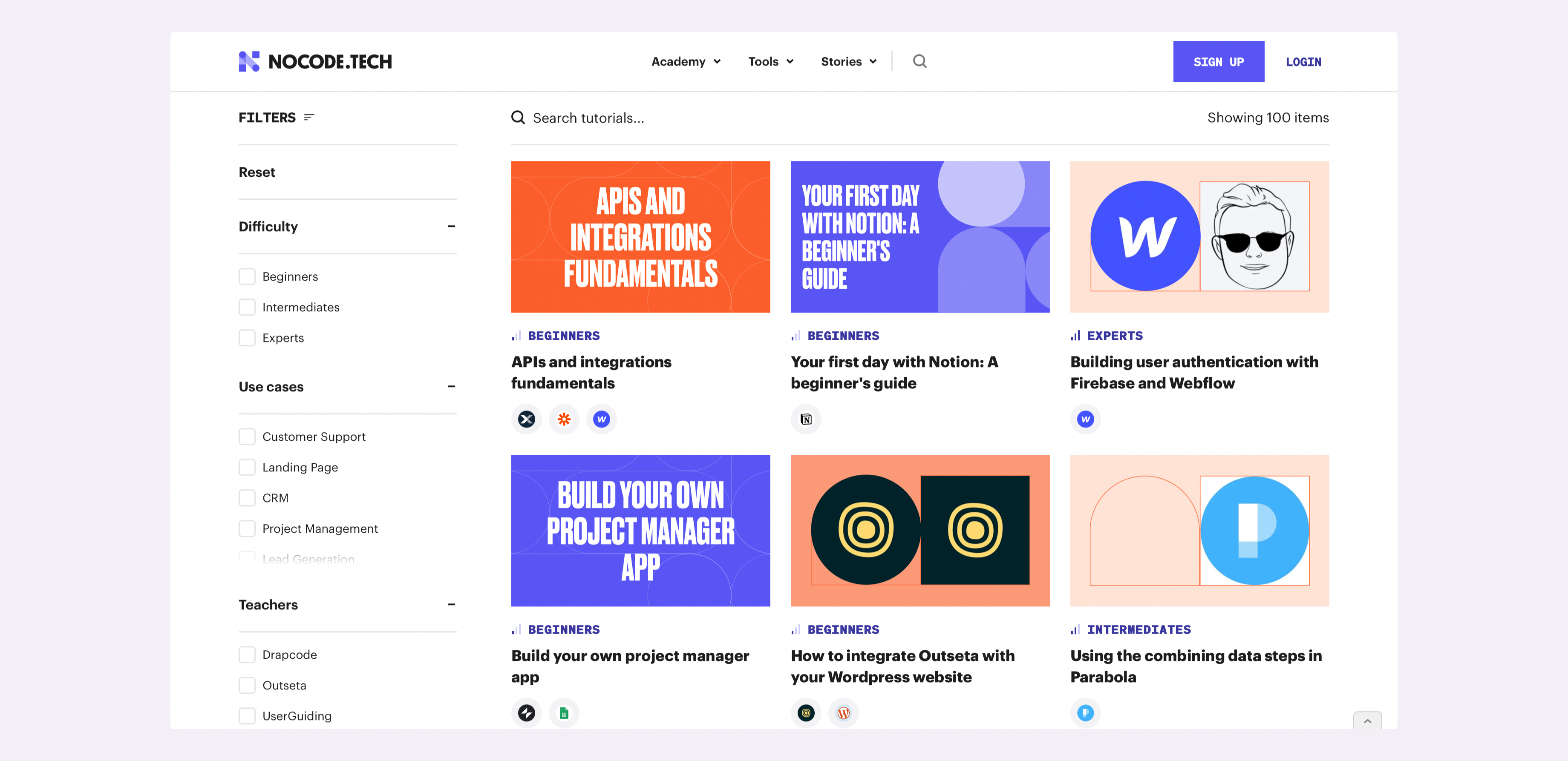Screen dimensions: 1568x761
Task: Click the Zapier icon under APIs and integrations
Action: 564,419
